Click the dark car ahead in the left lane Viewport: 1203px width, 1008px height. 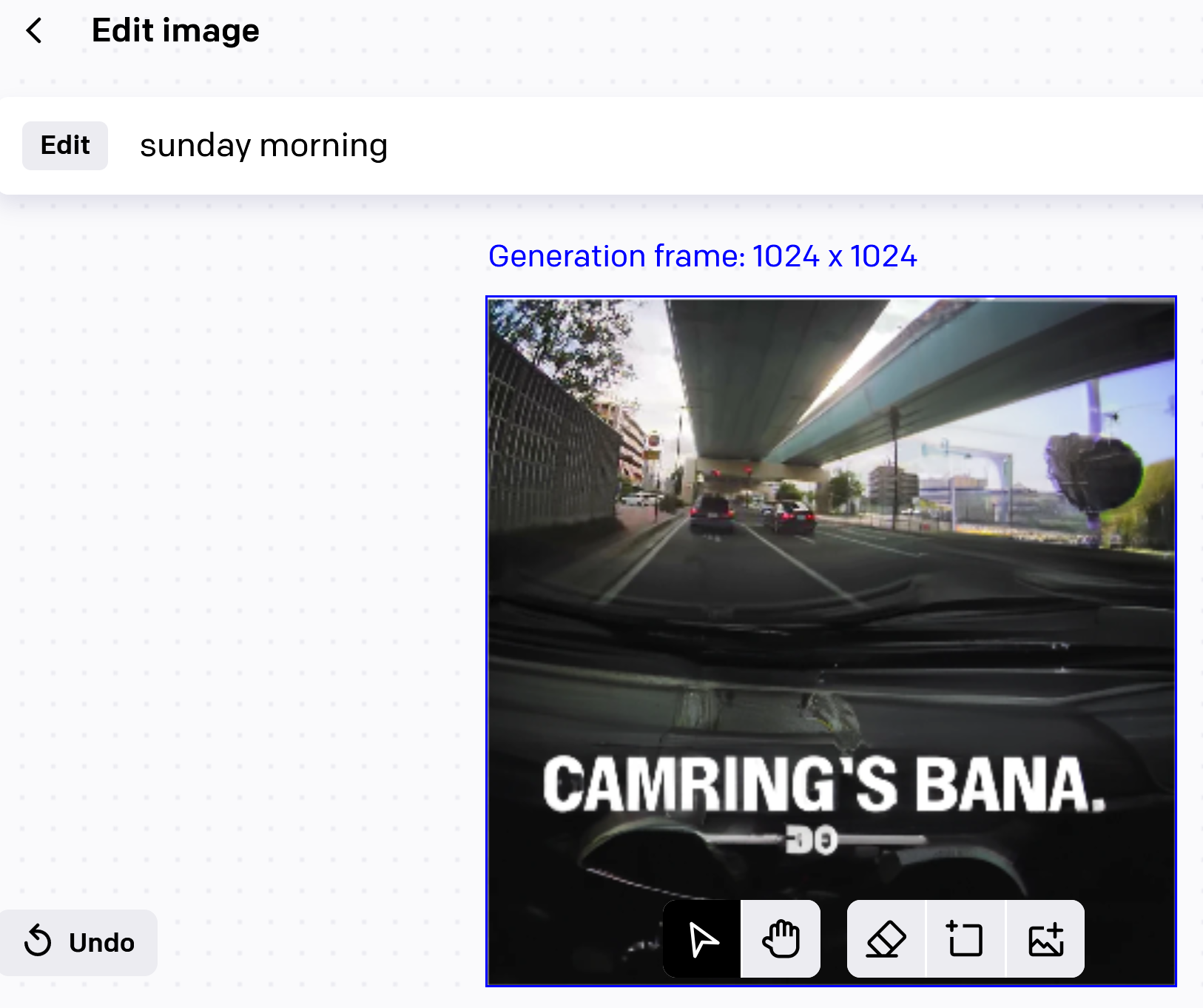[x=712, y=512]
